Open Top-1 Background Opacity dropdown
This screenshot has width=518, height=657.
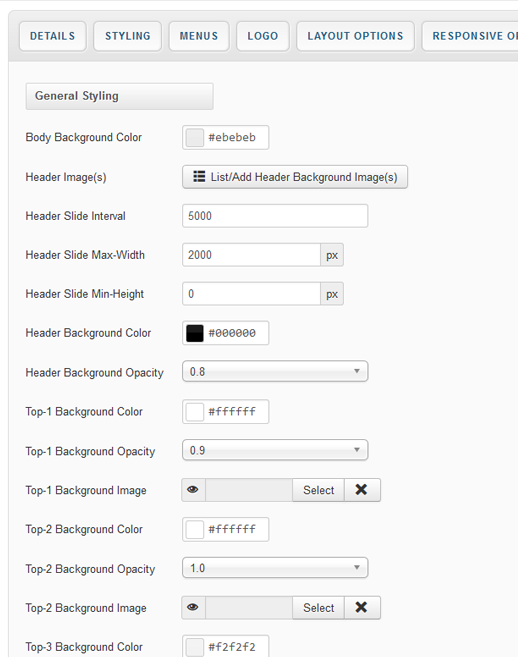[x=275, y=450]
